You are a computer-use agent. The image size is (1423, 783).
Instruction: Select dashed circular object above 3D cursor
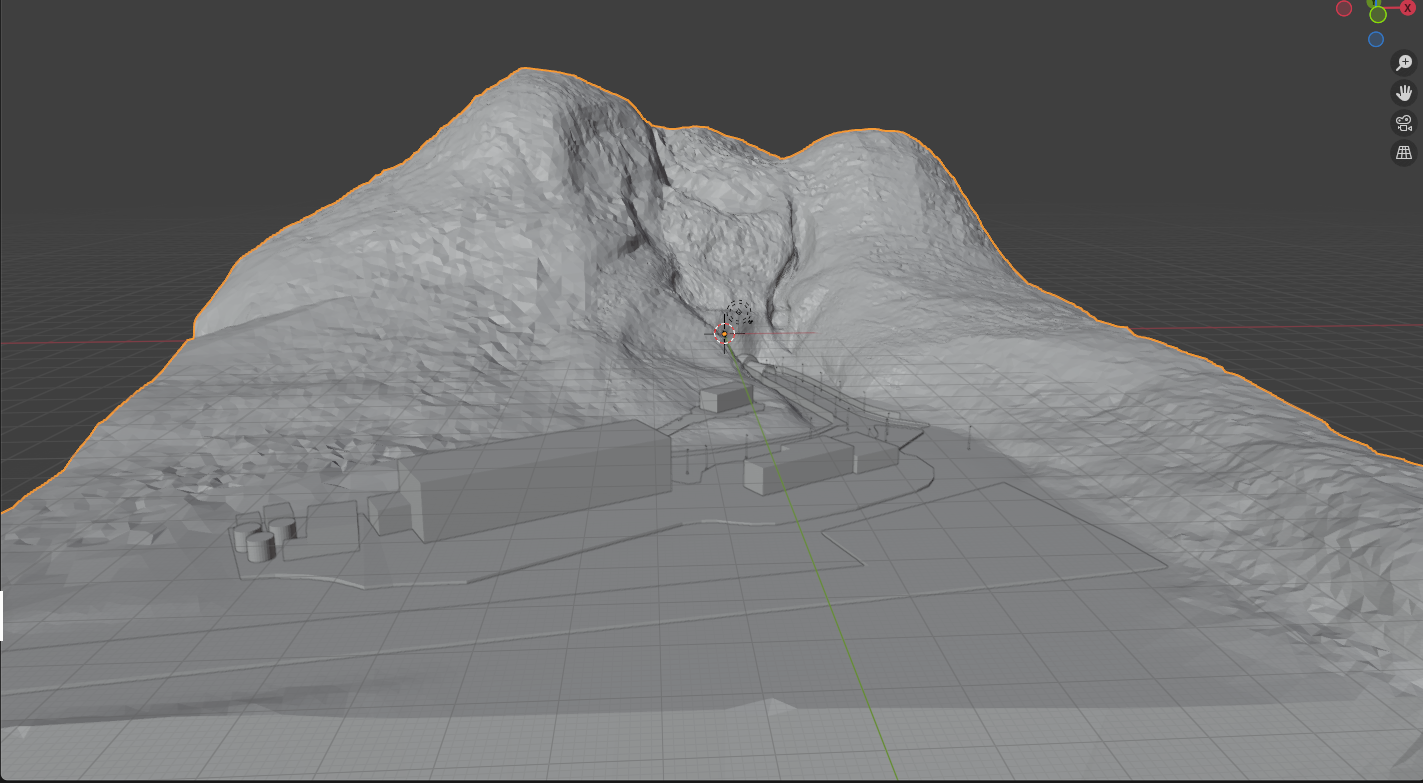739,312
